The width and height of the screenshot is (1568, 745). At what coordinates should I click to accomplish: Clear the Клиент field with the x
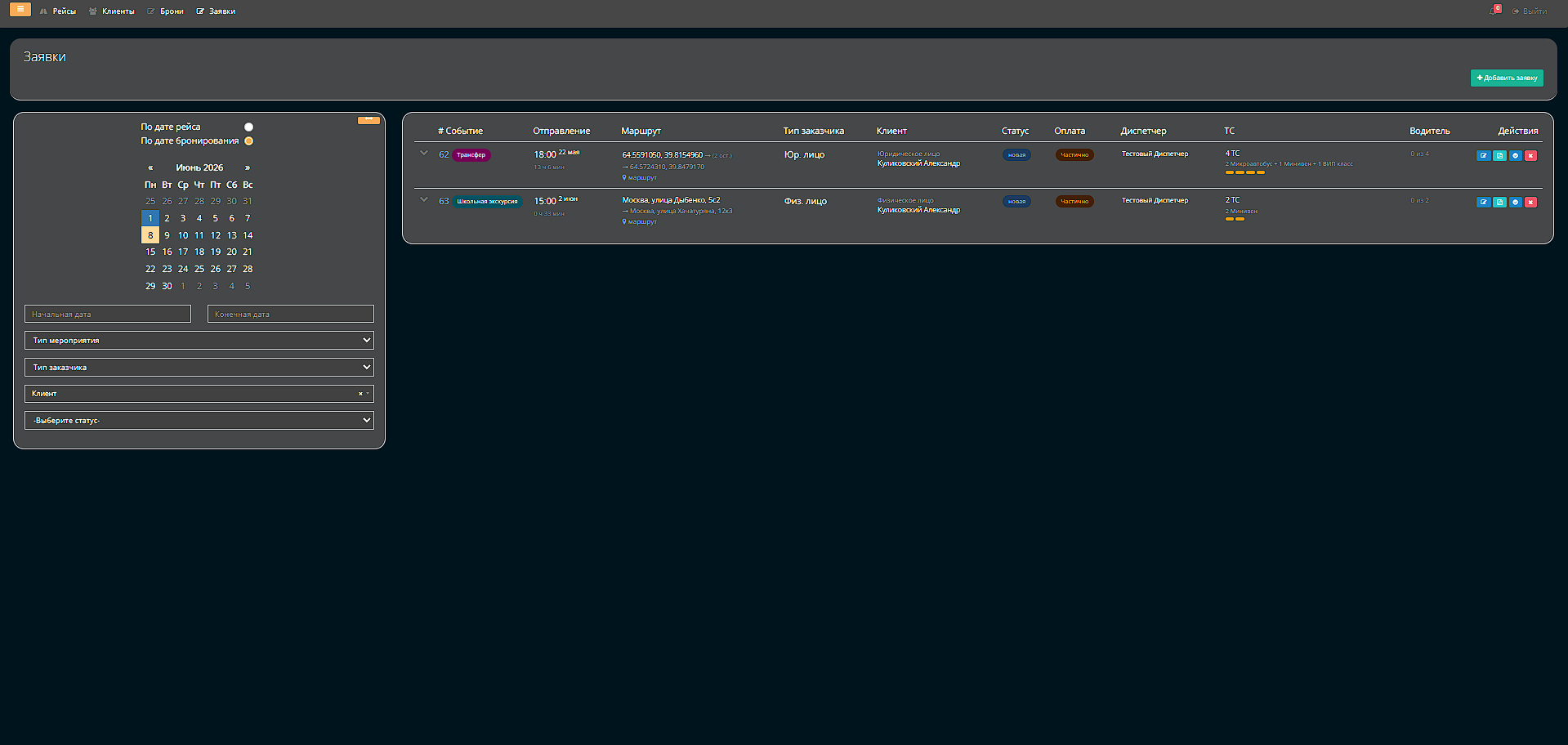point(360,394)
